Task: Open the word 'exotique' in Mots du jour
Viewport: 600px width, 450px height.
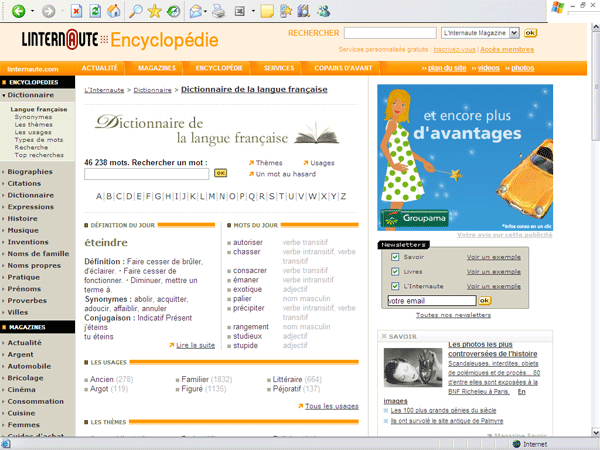Action: [x=247, y=289]
